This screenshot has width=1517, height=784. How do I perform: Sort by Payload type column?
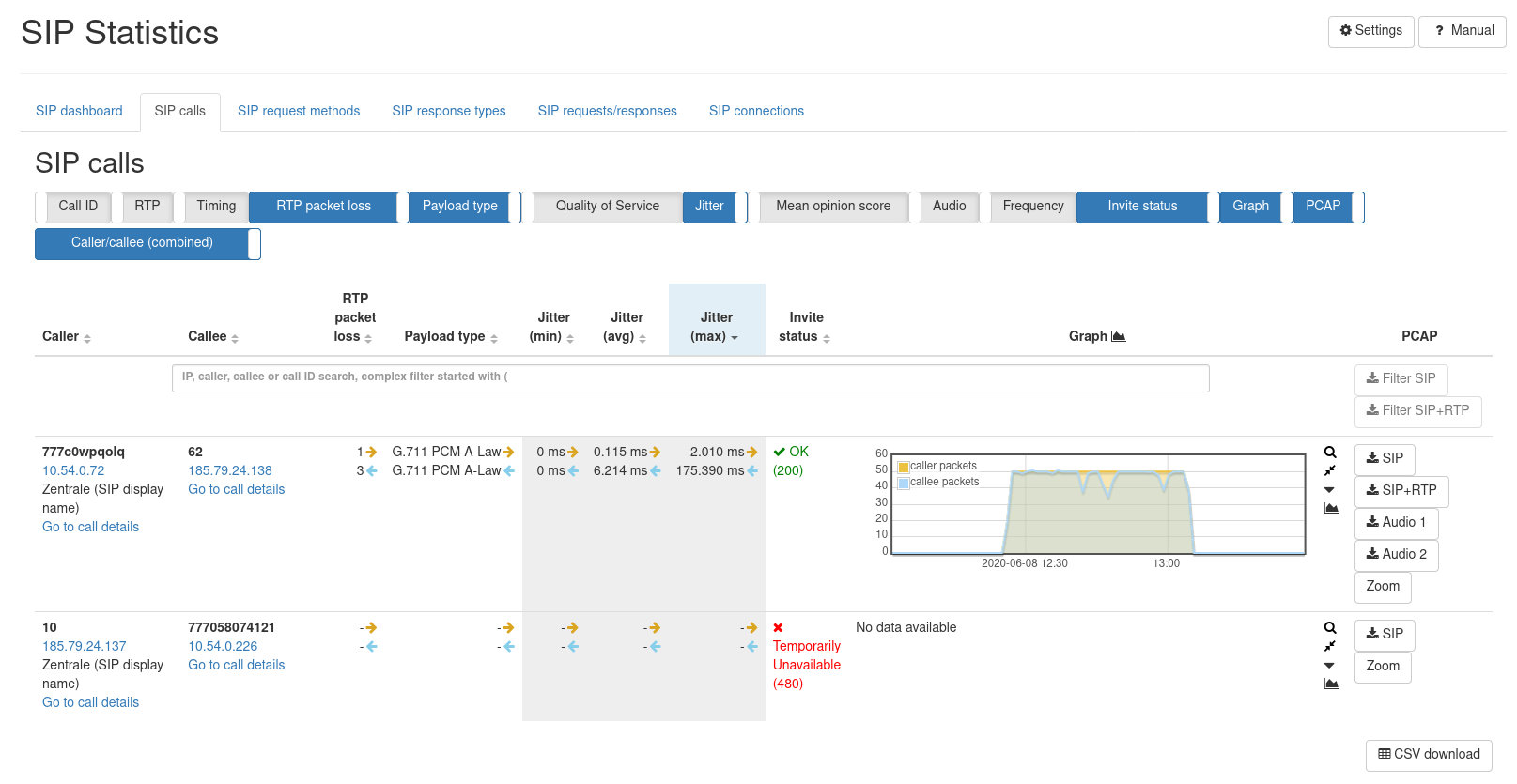pos(494,338)
